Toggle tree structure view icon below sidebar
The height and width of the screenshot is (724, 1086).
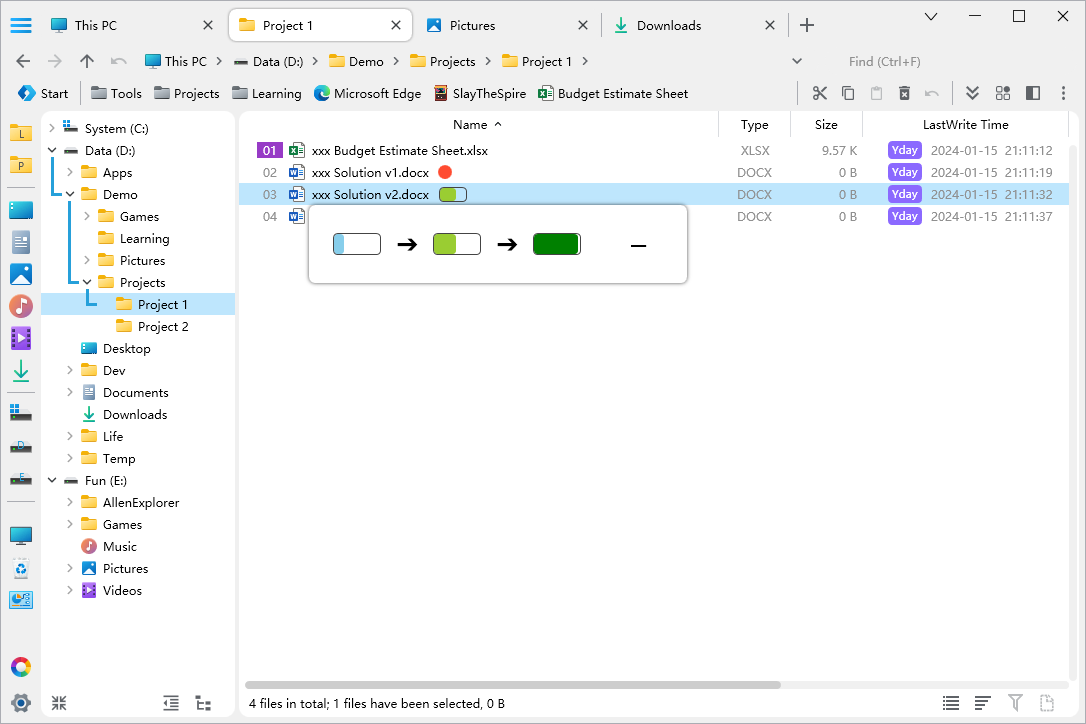(203, 703)
